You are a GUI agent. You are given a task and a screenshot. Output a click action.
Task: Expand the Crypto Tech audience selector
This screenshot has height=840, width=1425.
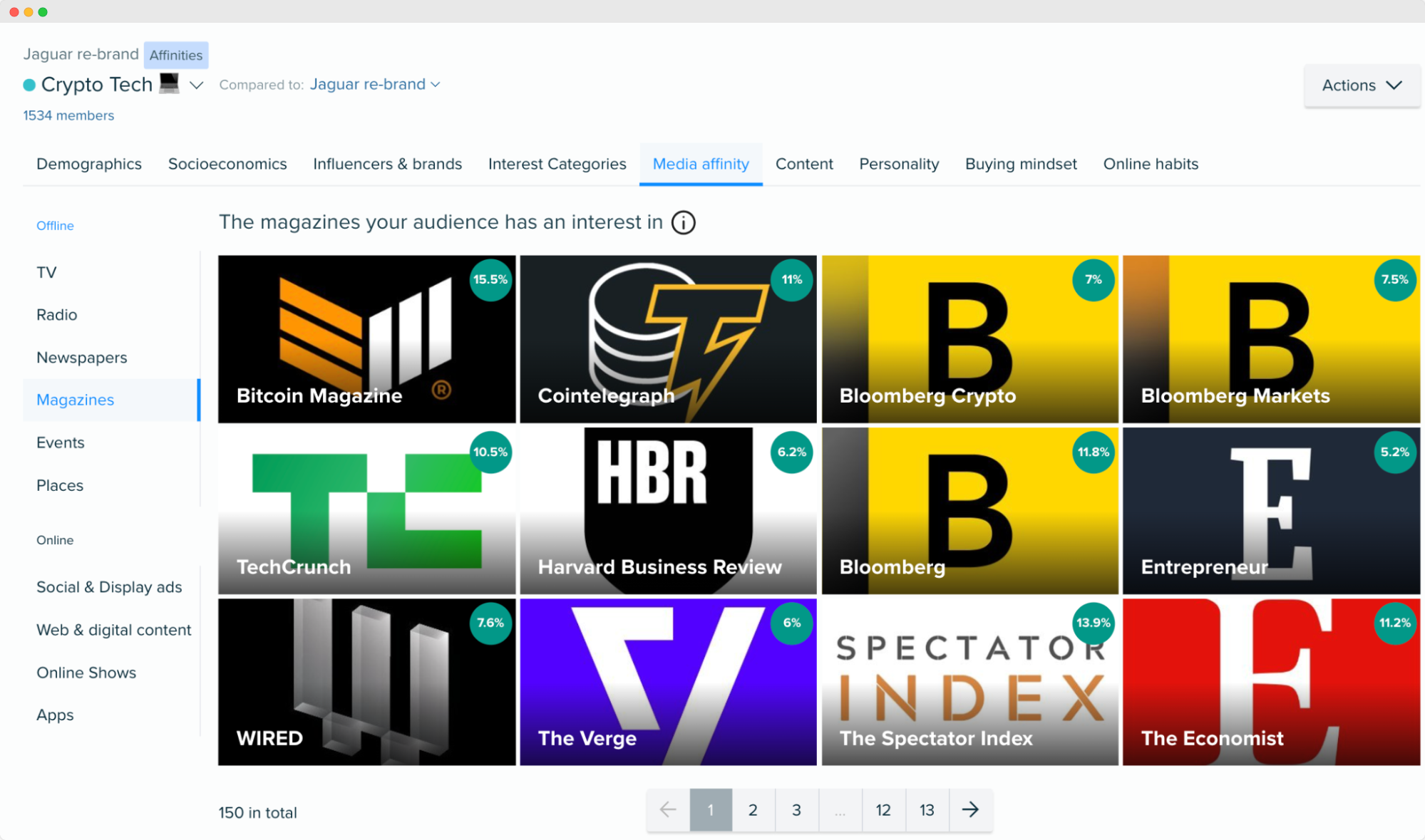pos(195,84)
